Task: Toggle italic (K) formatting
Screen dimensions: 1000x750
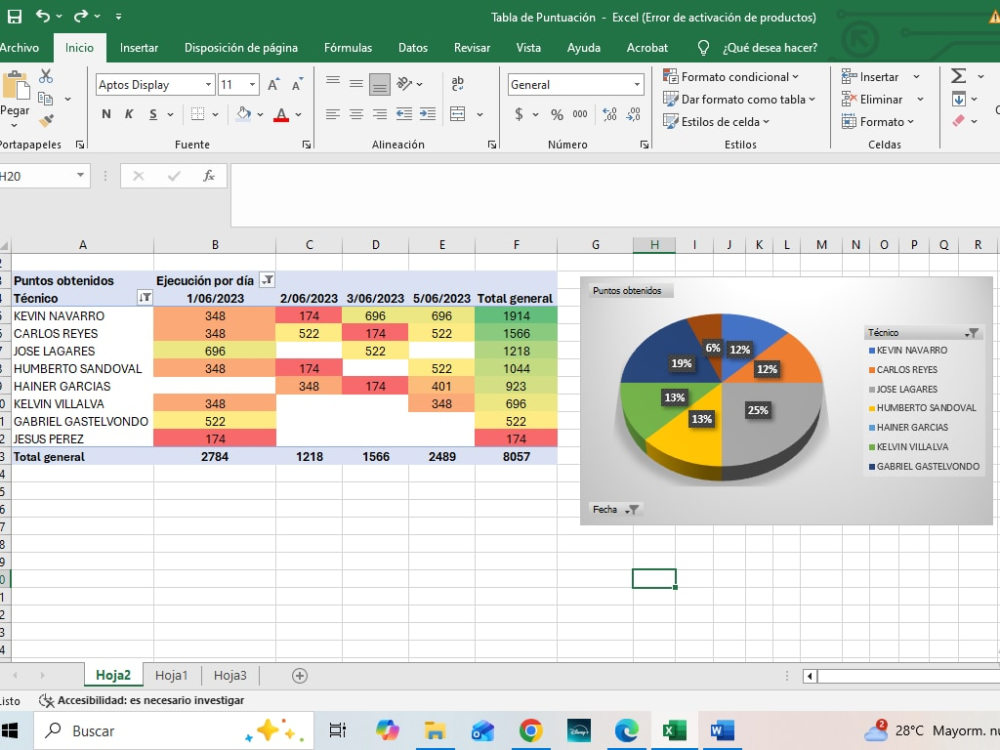Action: (129, 114)
